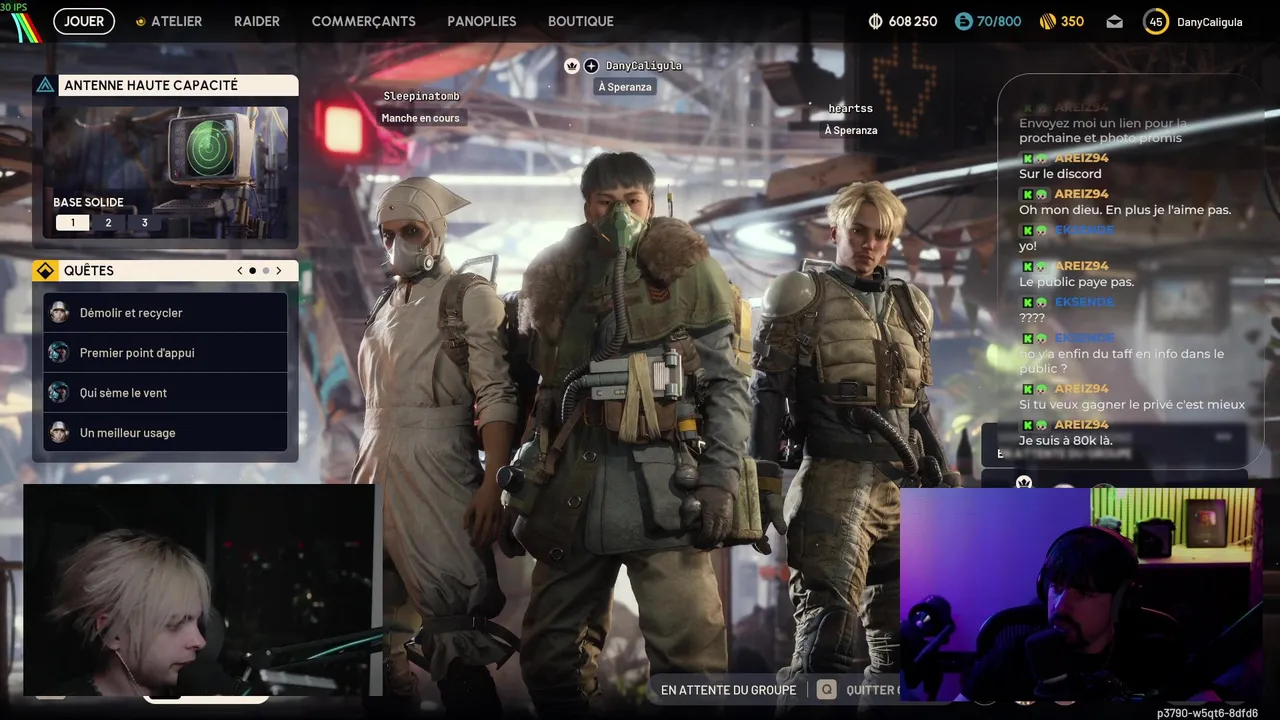Click the BASE SOLIDE label
The height and width of the screenshot is (720, 1280).
point(88,202)
